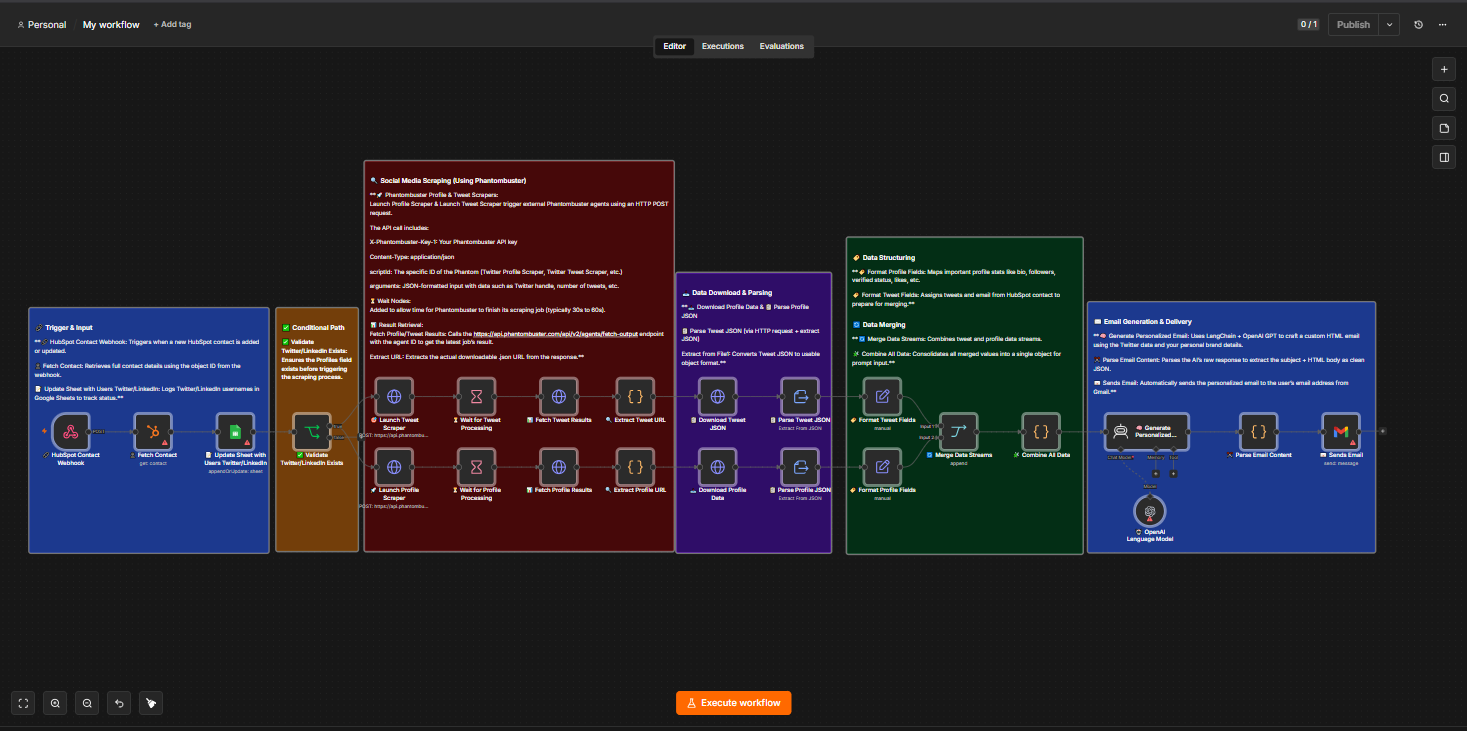The height and width of the screenshot is (731, 1467).
Task: Toggle the side panel icon
Action: click(x=1444, y=157)
